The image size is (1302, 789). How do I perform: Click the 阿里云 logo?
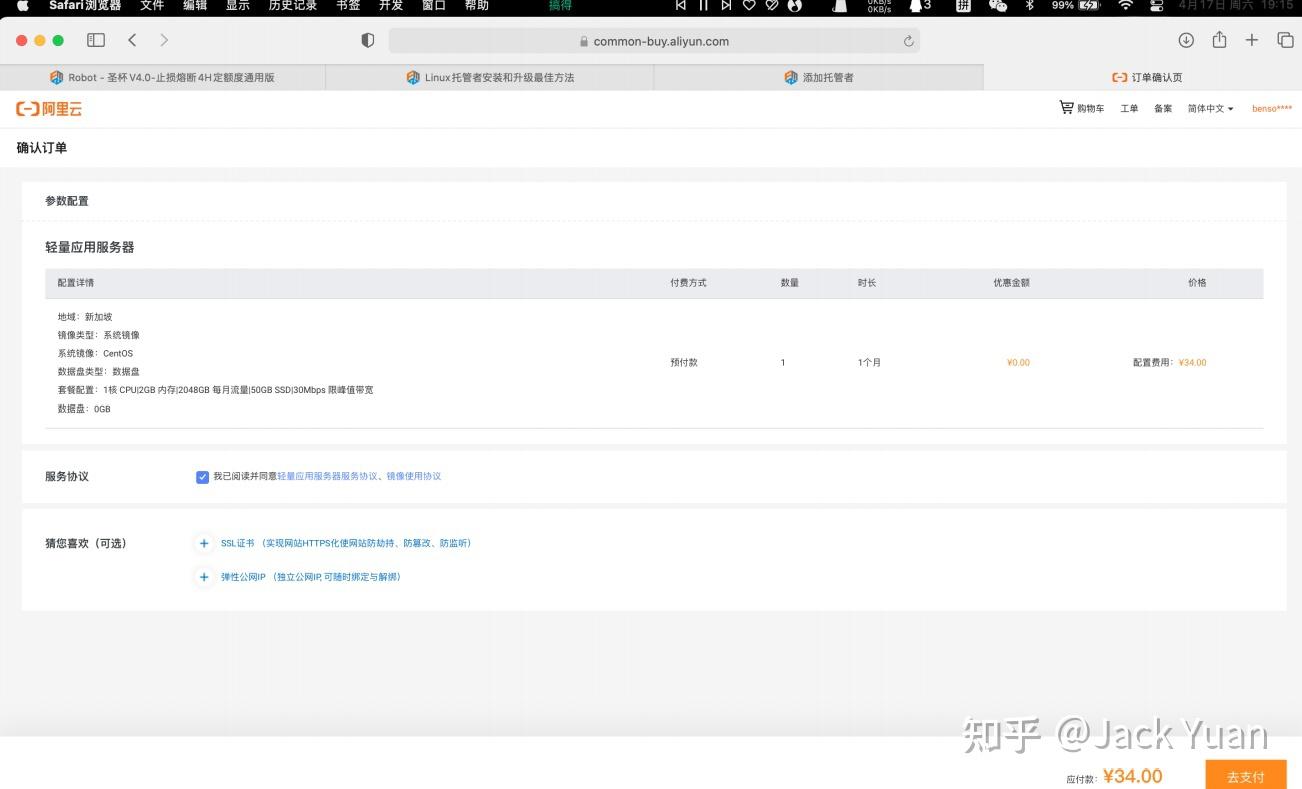click(x=49, y=108)
